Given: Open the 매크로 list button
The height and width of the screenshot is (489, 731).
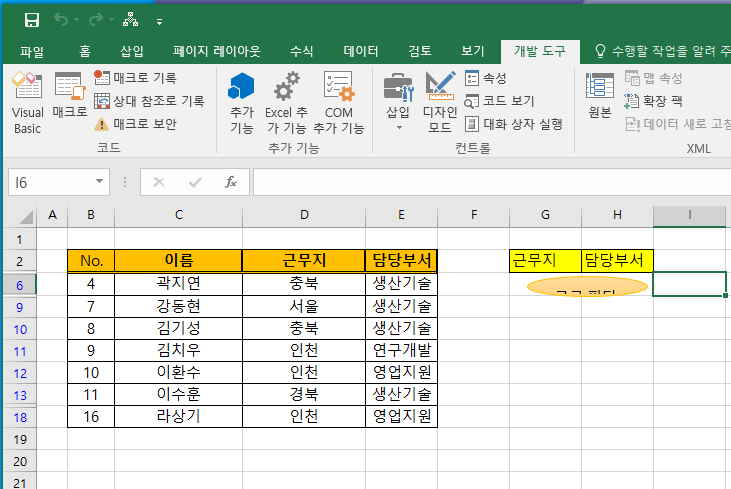Looking at the screenshot, I should 70,96.
